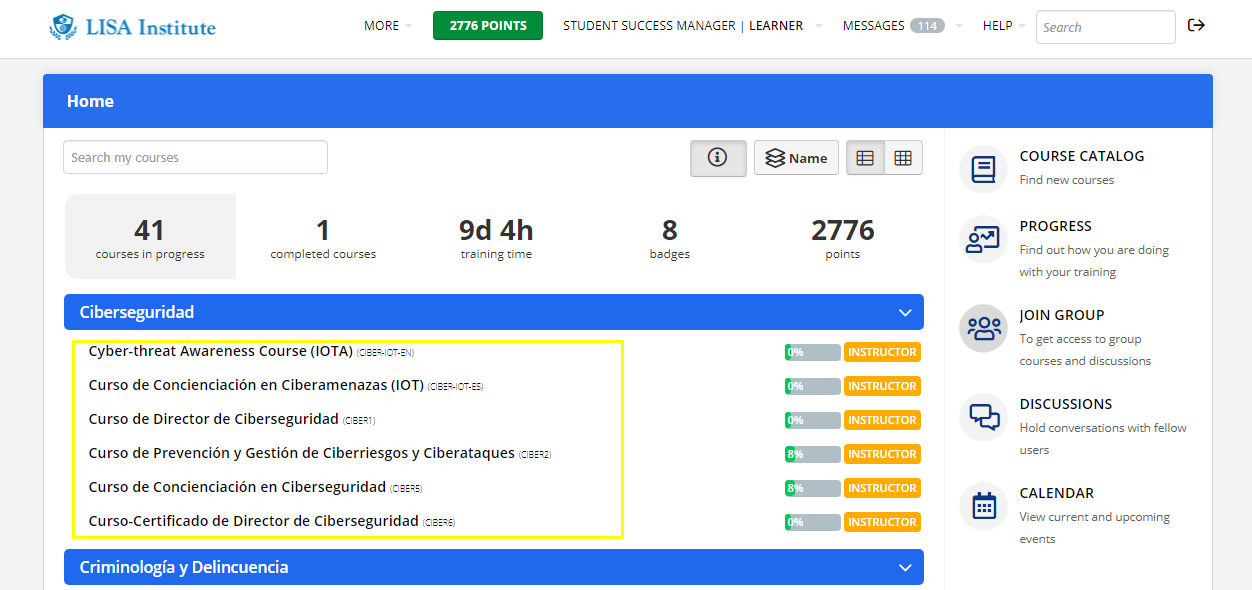The width and height of the screenshot is (1252, 590).
Task: Switch to list view layout
Action: [866, 158]
